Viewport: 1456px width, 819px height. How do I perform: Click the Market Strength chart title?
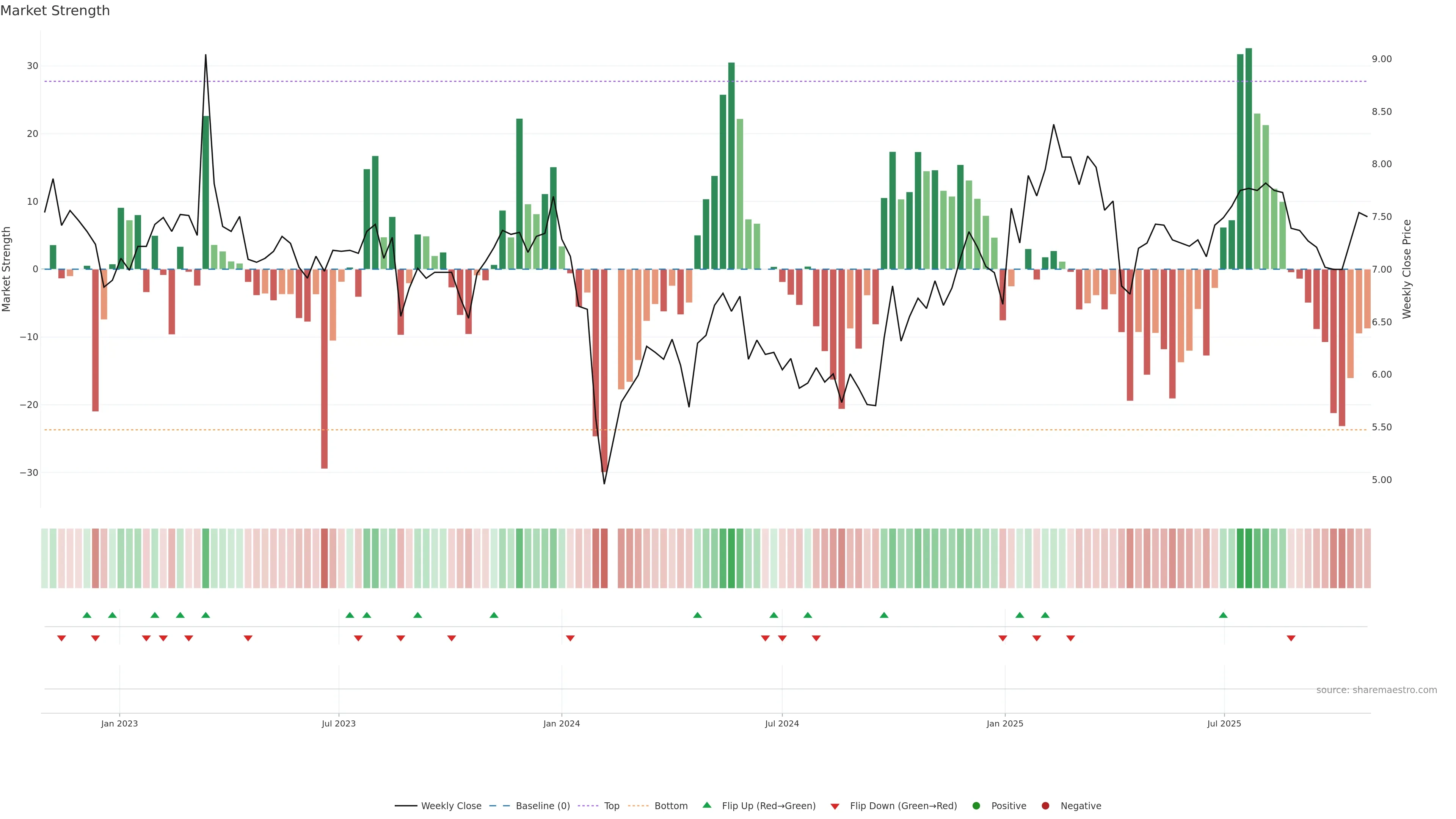click(x=55, y=11)
